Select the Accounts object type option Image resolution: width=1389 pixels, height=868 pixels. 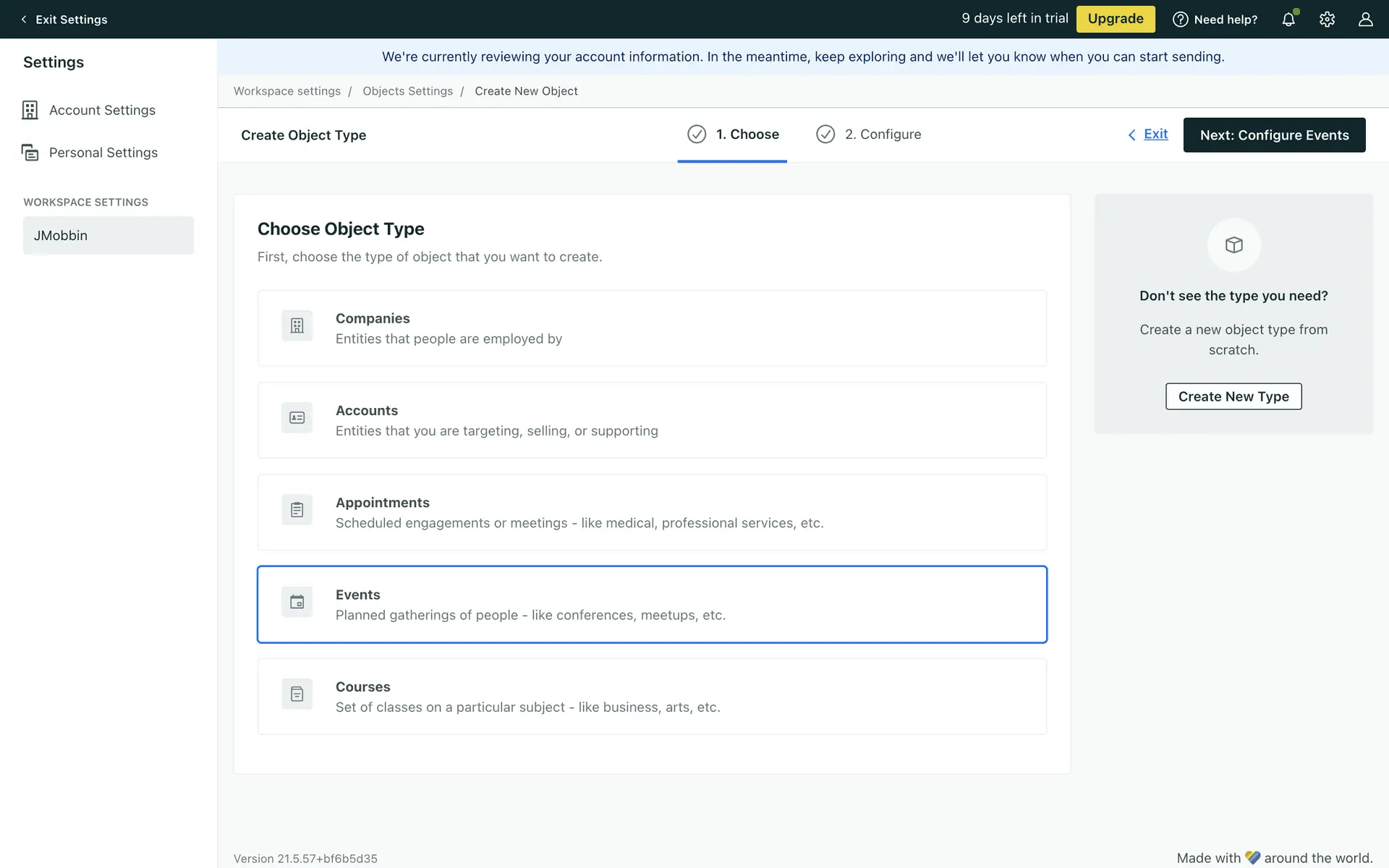click(651, 420)
